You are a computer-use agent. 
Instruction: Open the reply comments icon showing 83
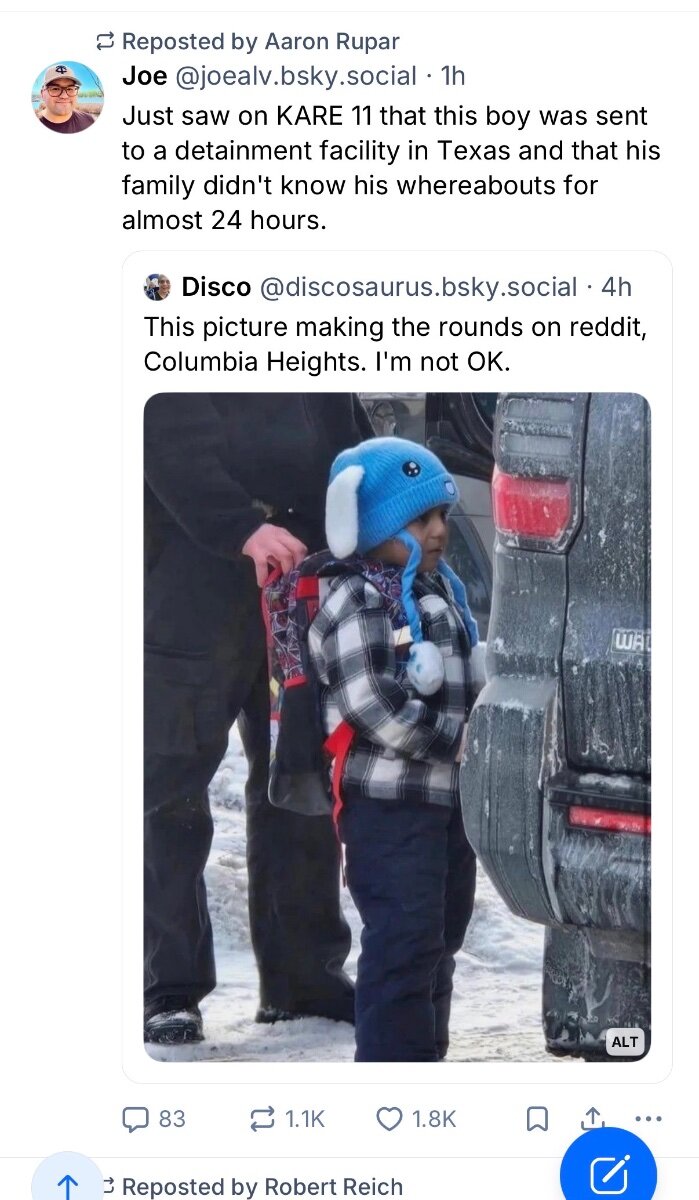(154, 1118)
